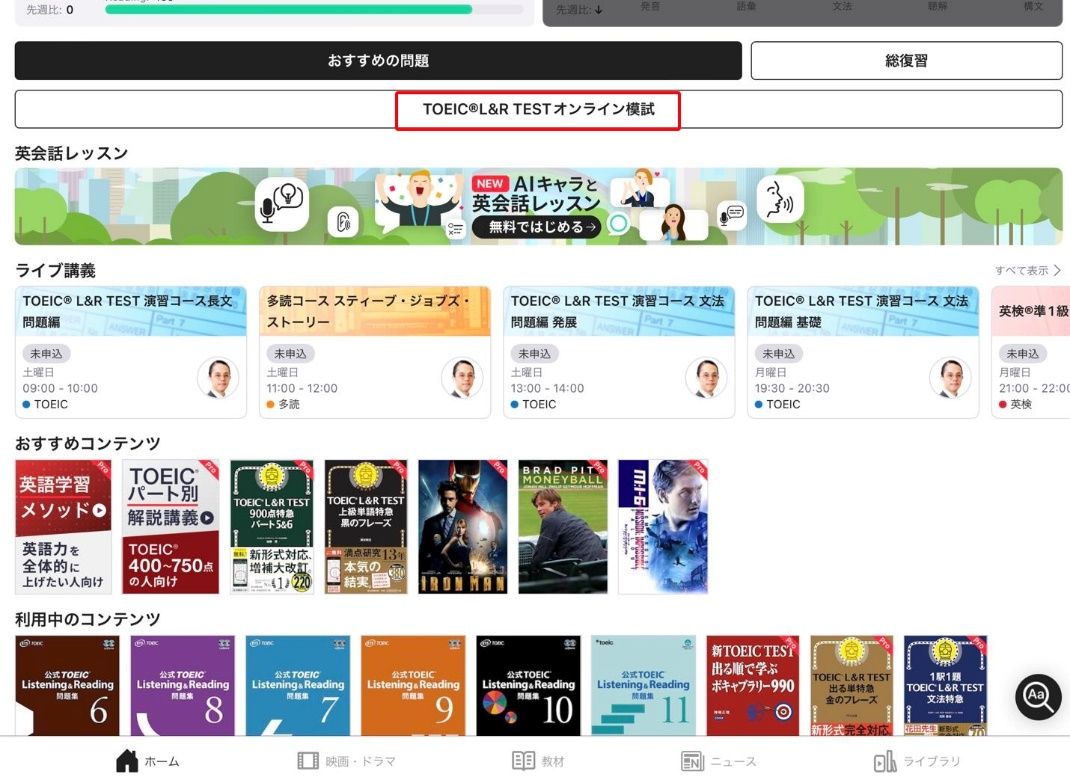The width and height of the screenshot is (1070, 780).
Task: Click the 総復習 button
Action: 906,61
